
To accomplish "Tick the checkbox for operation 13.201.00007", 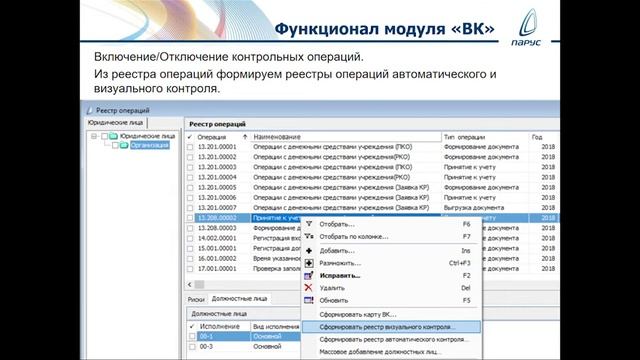I will (190, 208).
